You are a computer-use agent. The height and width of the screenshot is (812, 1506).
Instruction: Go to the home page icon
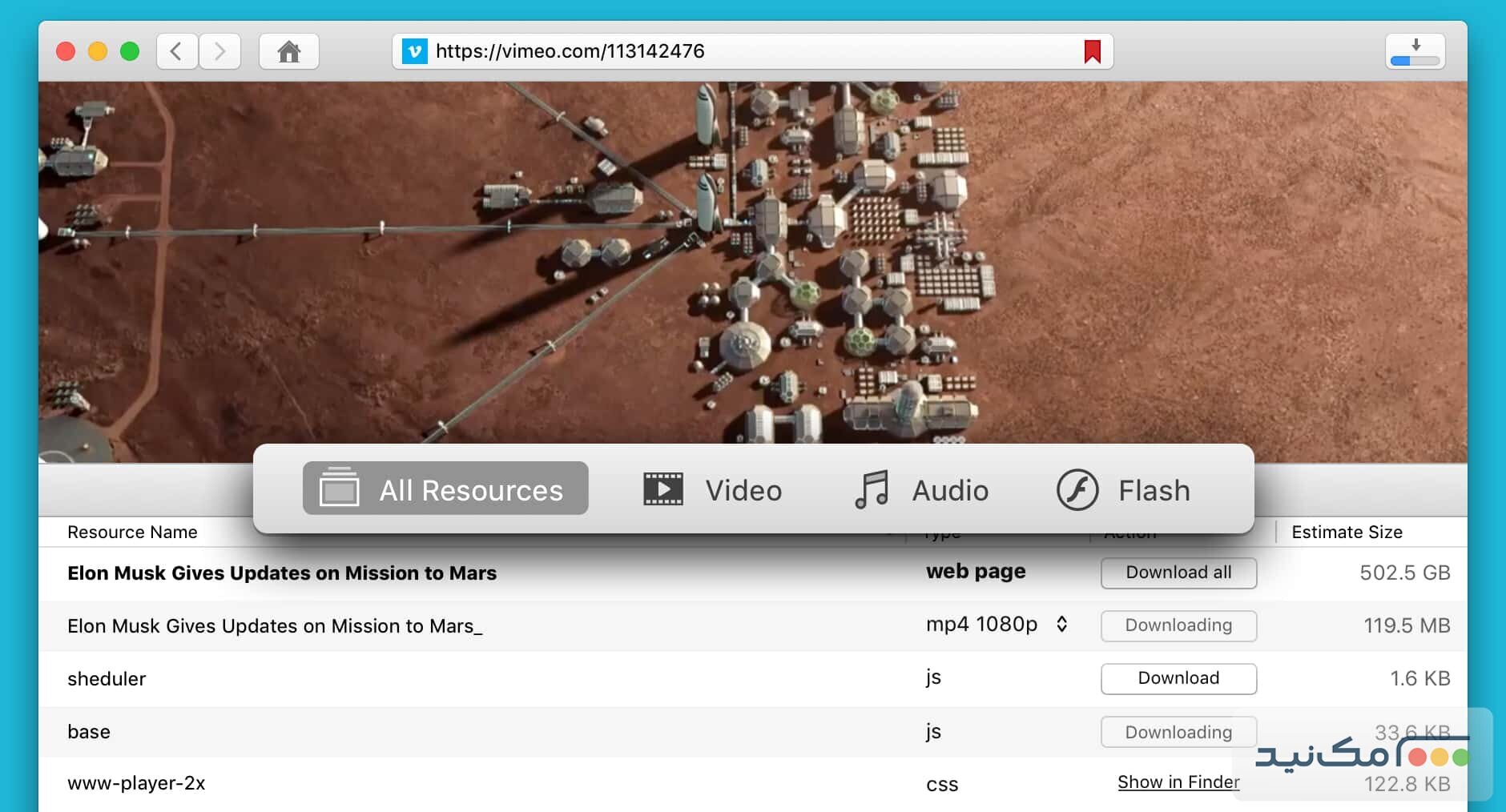point(288,52)
